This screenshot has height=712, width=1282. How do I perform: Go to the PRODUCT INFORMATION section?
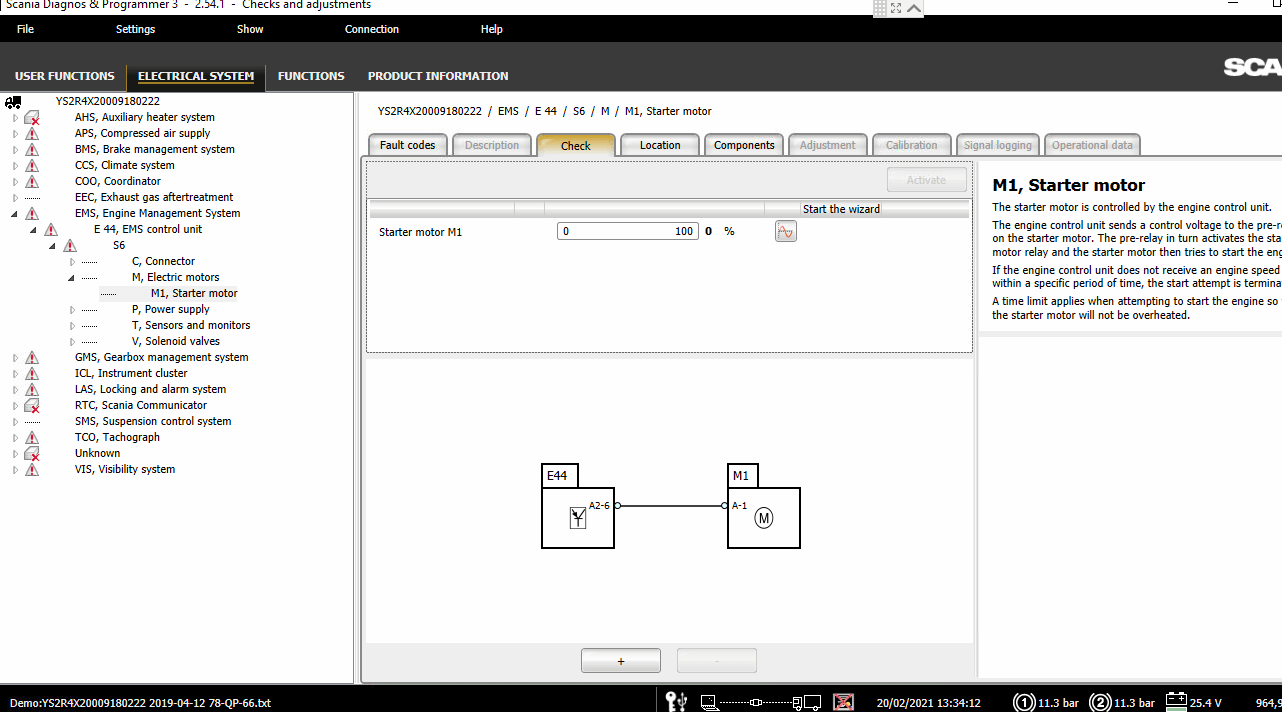click(x=438, y=76)
